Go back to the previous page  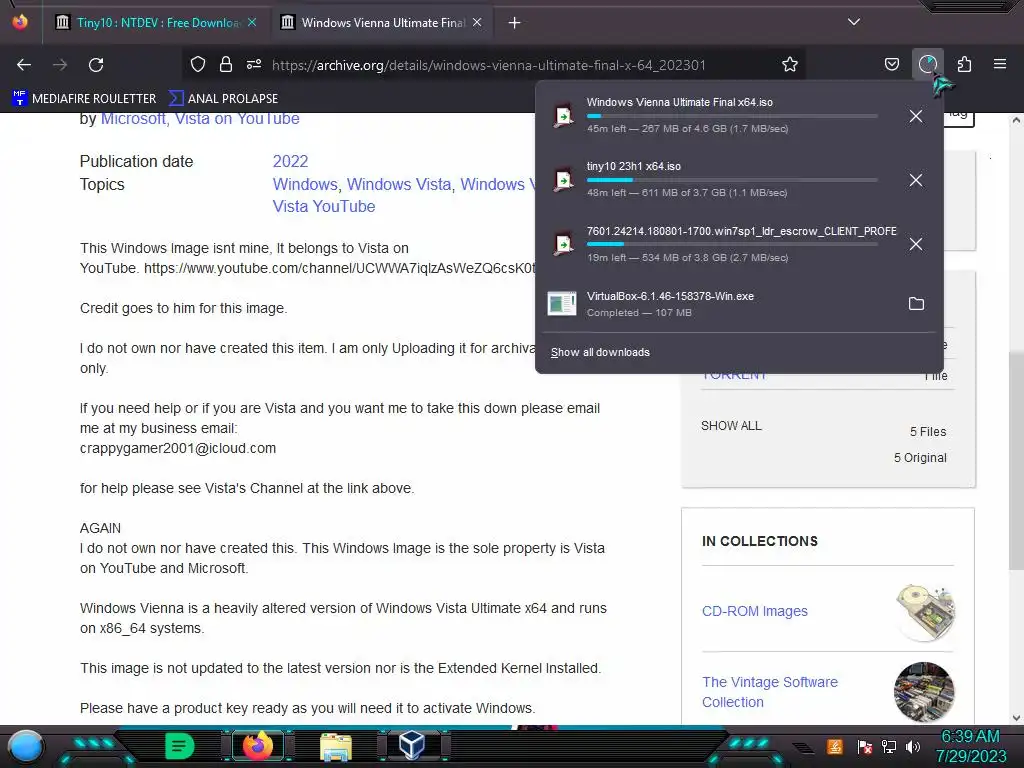point(24,65)
